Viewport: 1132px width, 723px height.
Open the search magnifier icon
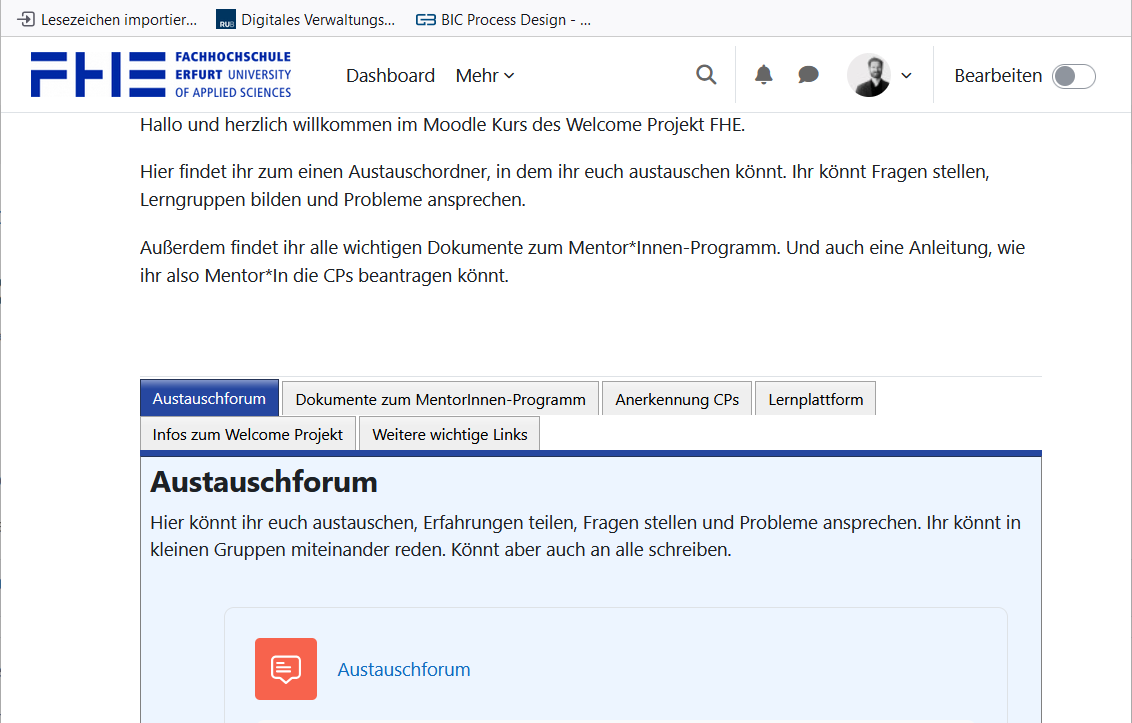pyautogui.click(x=706, y=75)
